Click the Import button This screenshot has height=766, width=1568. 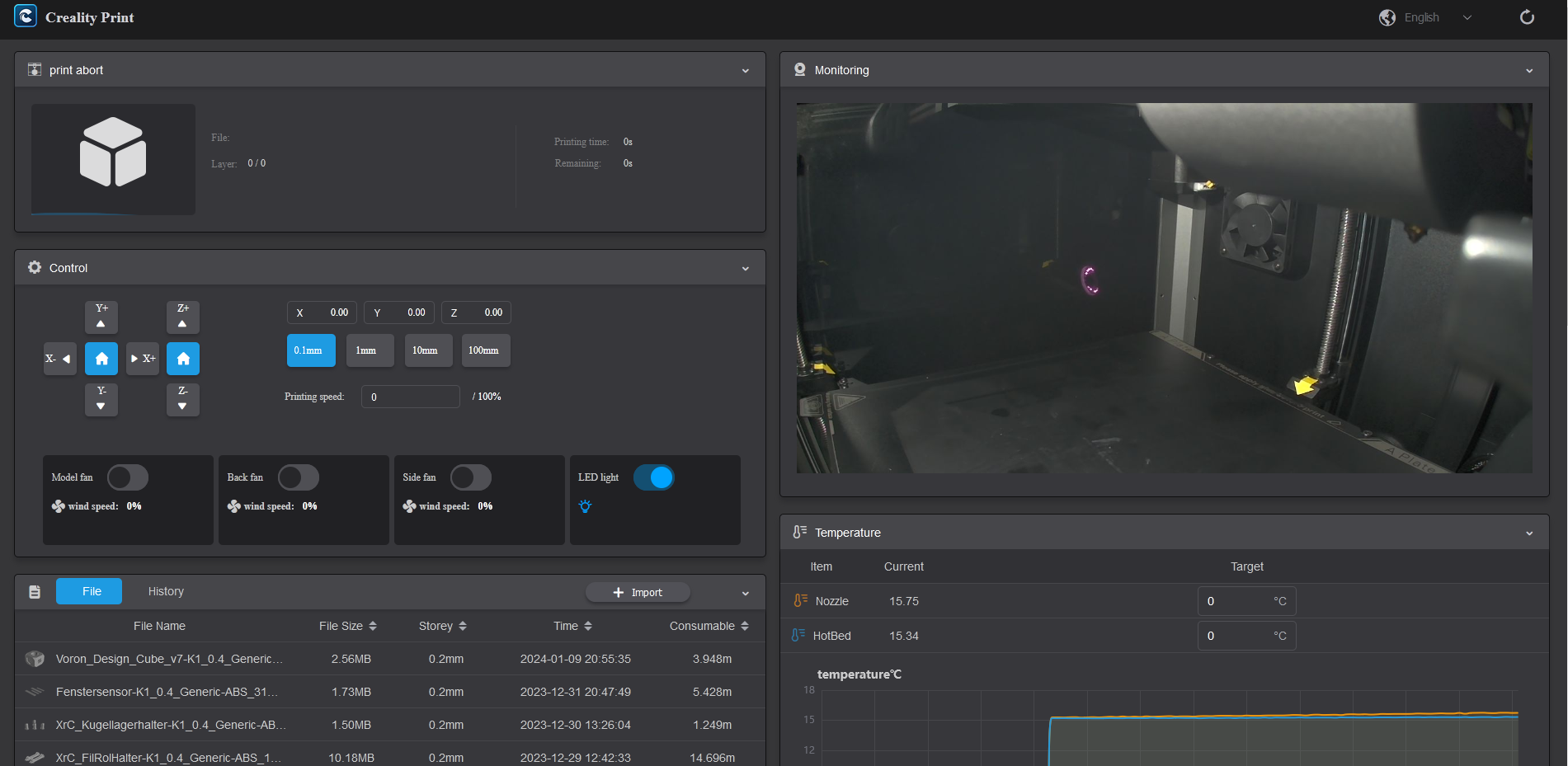tap(638, 592)
